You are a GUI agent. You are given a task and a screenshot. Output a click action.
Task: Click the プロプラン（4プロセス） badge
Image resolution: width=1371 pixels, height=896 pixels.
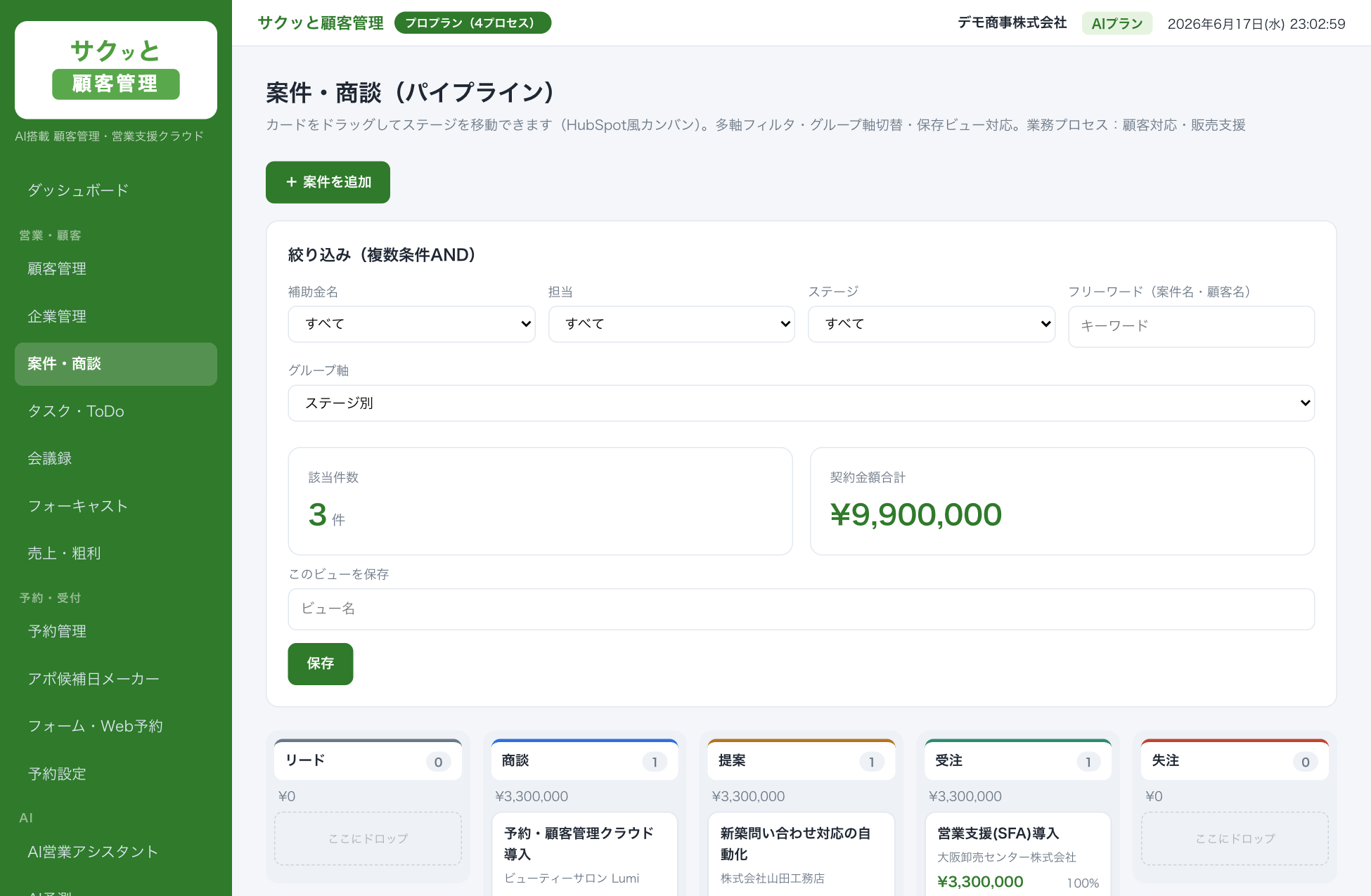point(472,23)
